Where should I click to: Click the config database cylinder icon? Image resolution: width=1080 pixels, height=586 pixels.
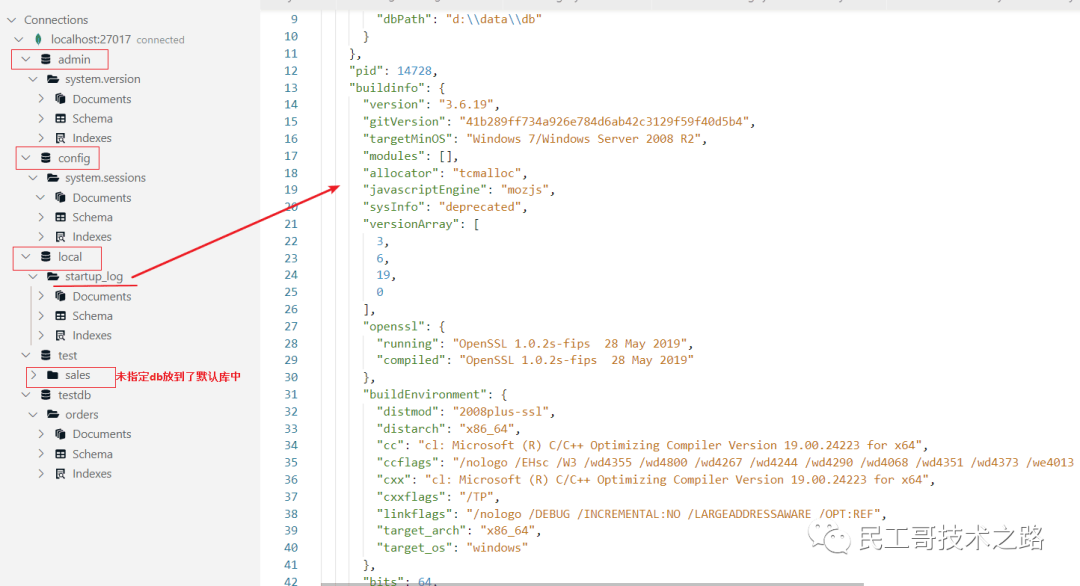(46, 158)
